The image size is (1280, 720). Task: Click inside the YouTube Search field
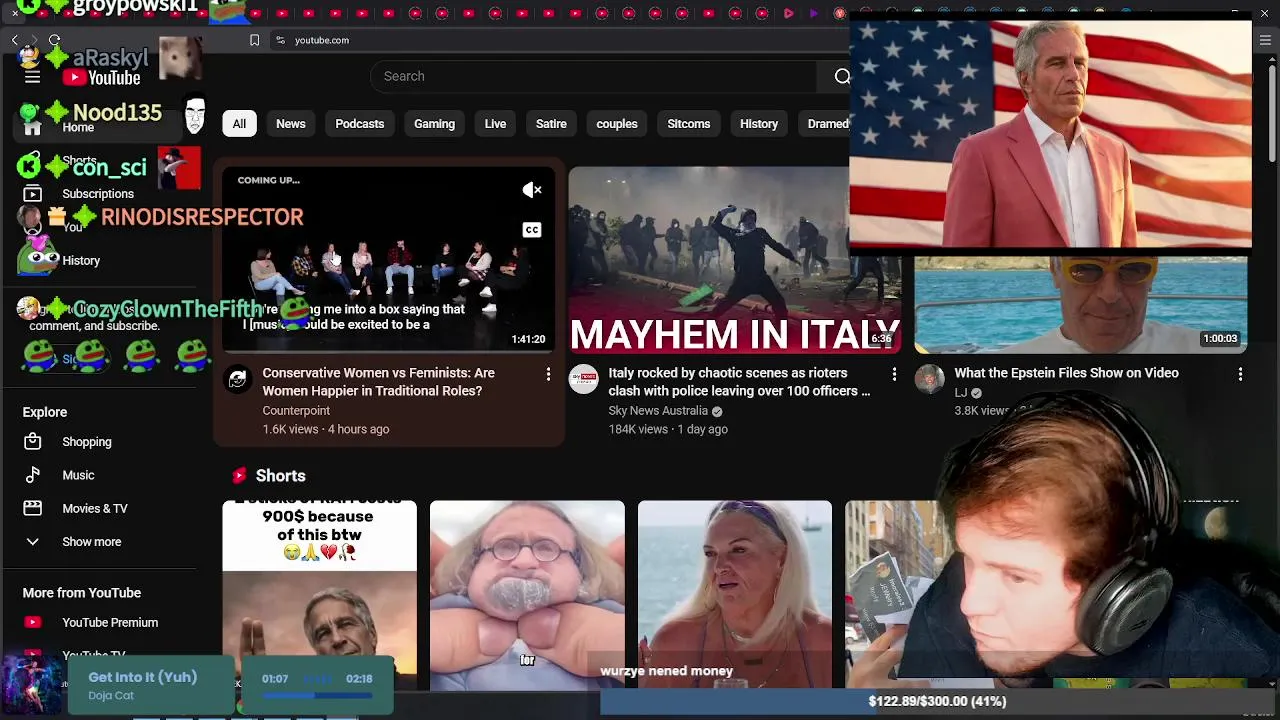(x=595, y=76)
